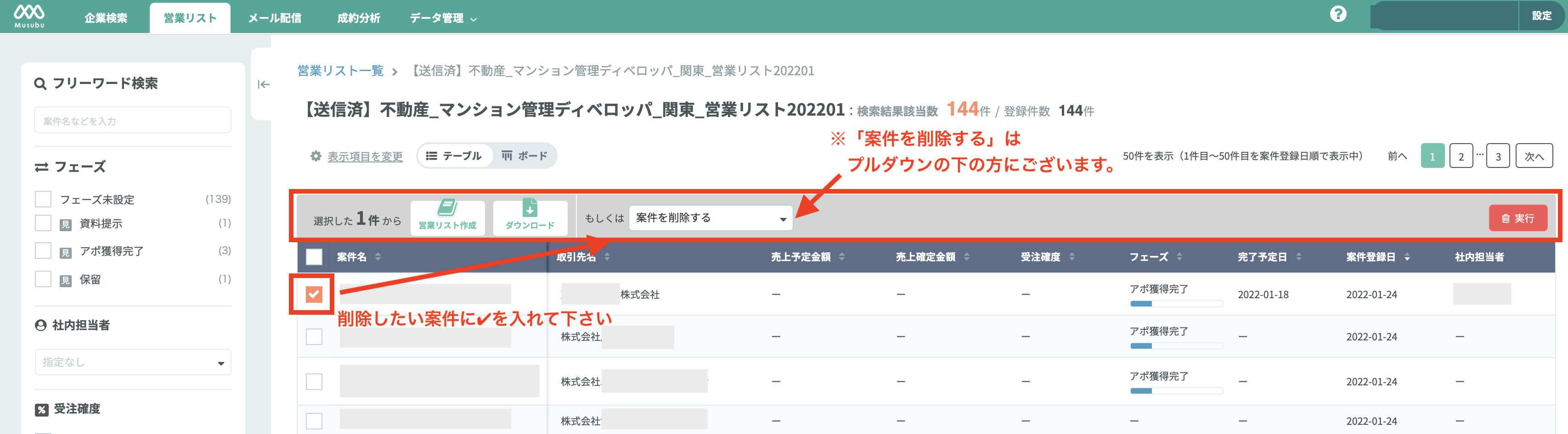This screenshot has width=1568, height=434.
Task: Click the magnifier icon by フリーワード検索
Action: click(x=40, y=84)
